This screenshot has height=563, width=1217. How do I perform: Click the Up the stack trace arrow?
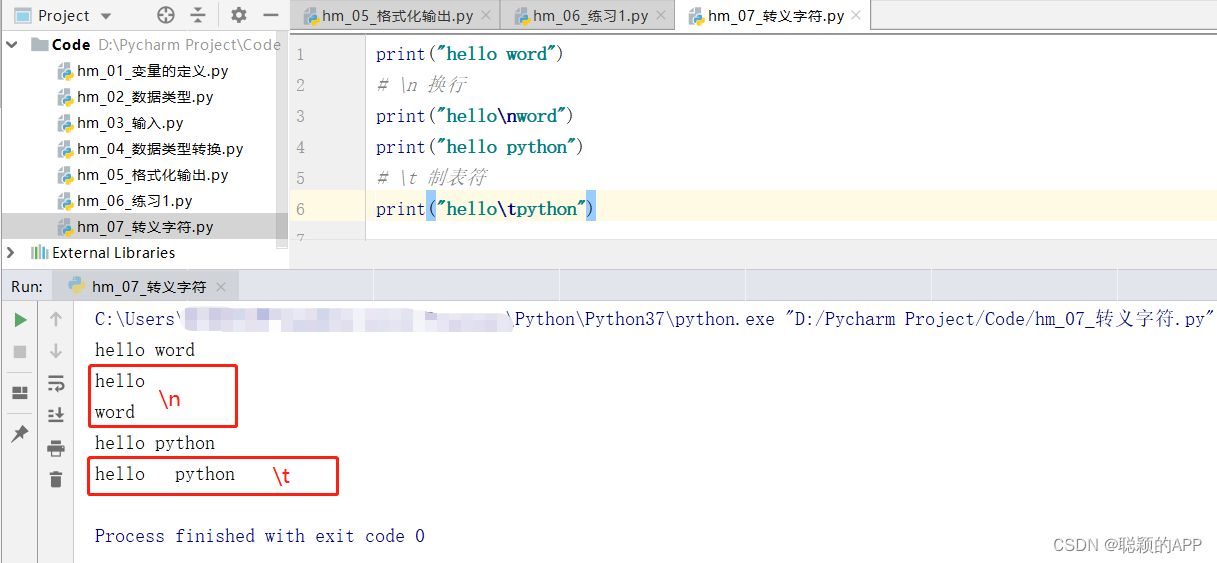pos(56,320)
